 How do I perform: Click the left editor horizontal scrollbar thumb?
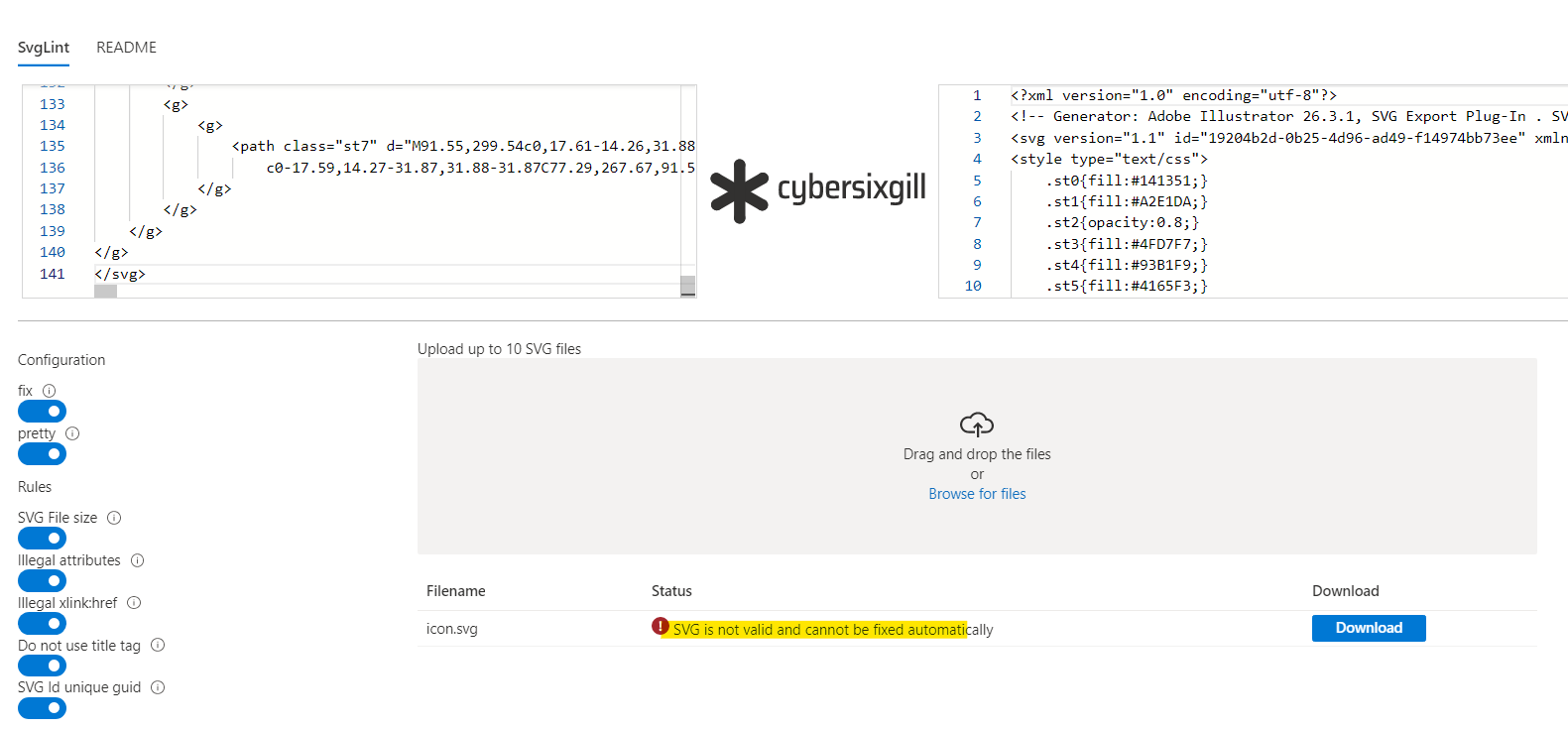[x=105, y=292]
